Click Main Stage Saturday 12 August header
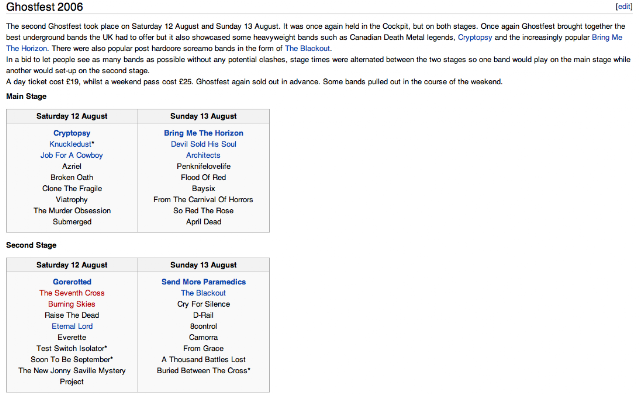This screenshot has height=395, width=640. pyautogui.click(x=72, y=116)
